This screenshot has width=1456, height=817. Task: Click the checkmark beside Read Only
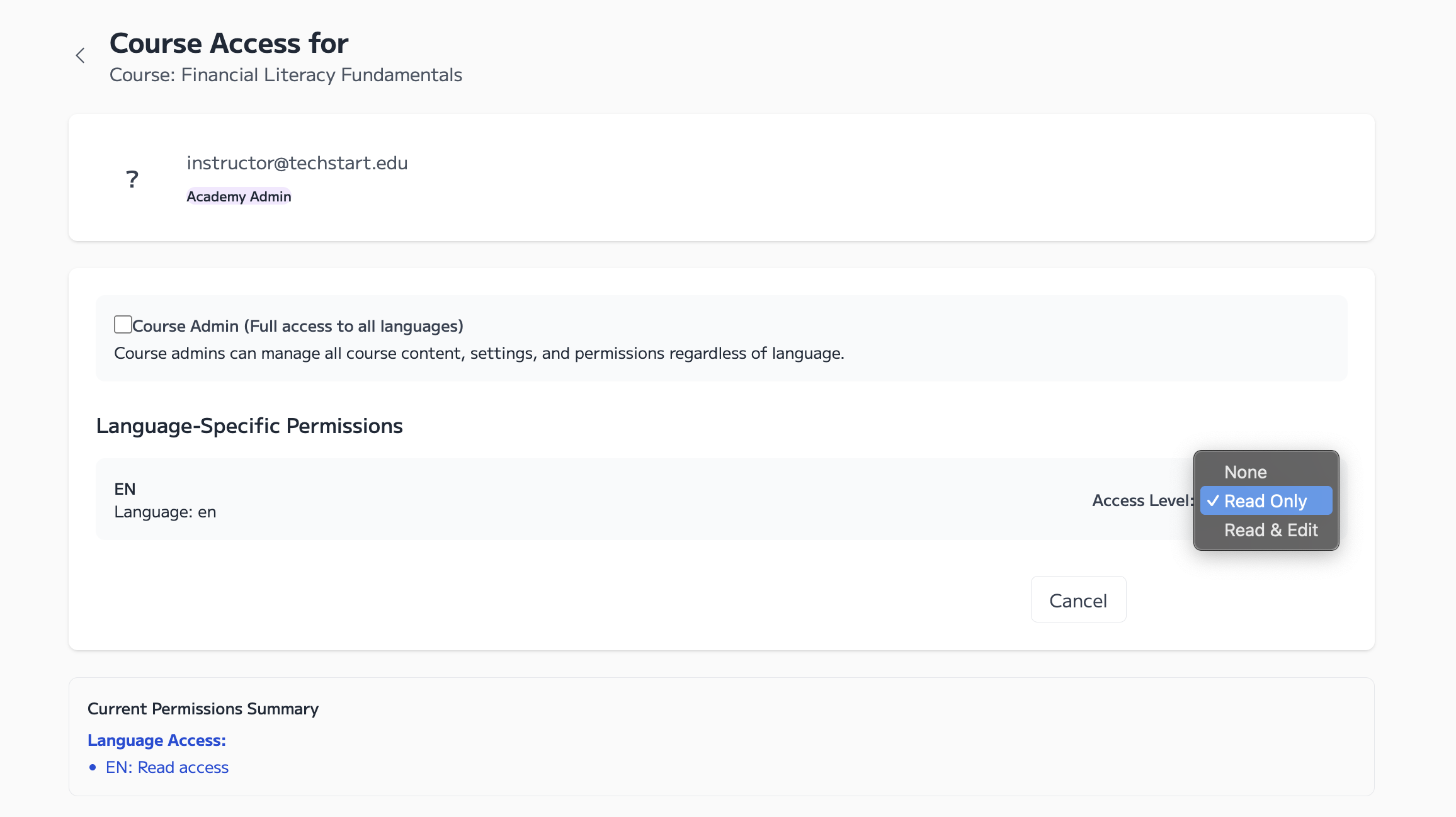pos(1213,501)
